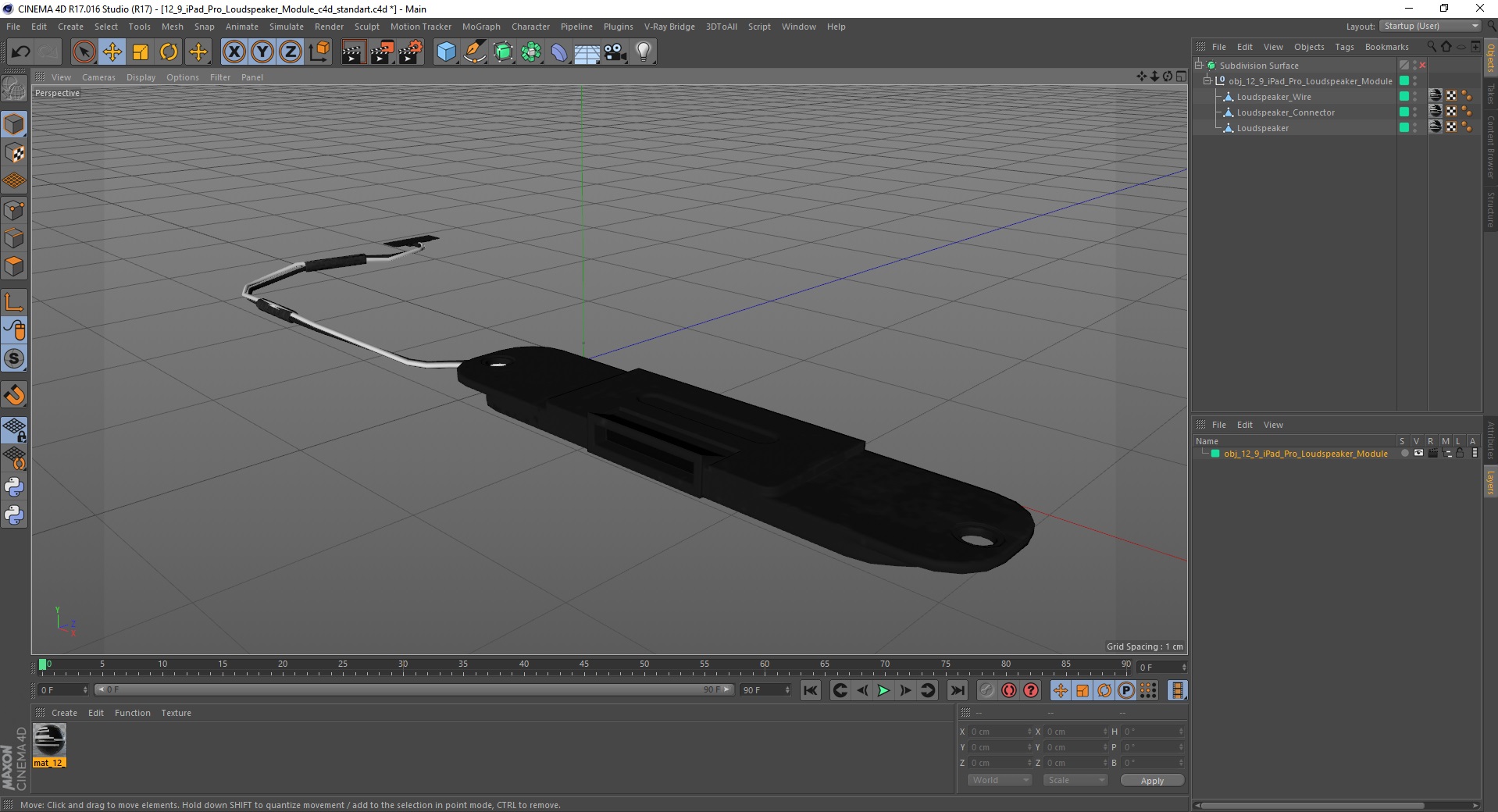Click the X position input field
The width and height of the screenshot is (1498, 812).
click(1001, 732)
